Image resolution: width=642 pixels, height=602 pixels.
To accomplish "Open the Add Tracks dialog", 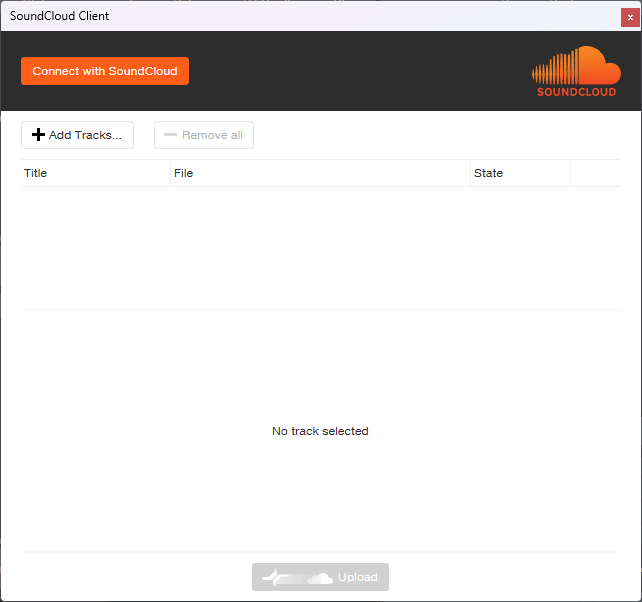I will [77, 135].
